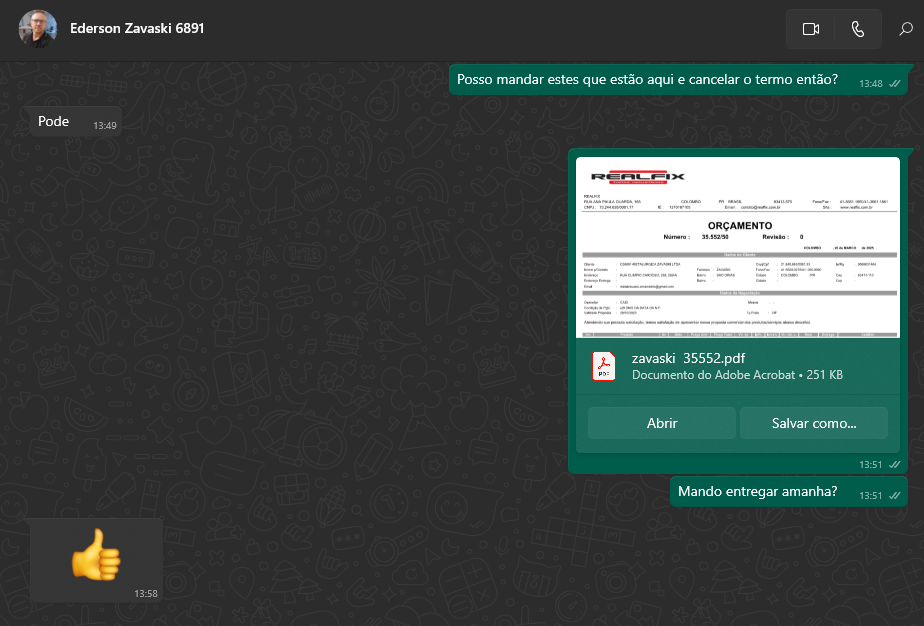The width and height of the screenshot is (924, 626).
Task: Click the REALFIX logo in document preview
Action: tap(638, 178)
